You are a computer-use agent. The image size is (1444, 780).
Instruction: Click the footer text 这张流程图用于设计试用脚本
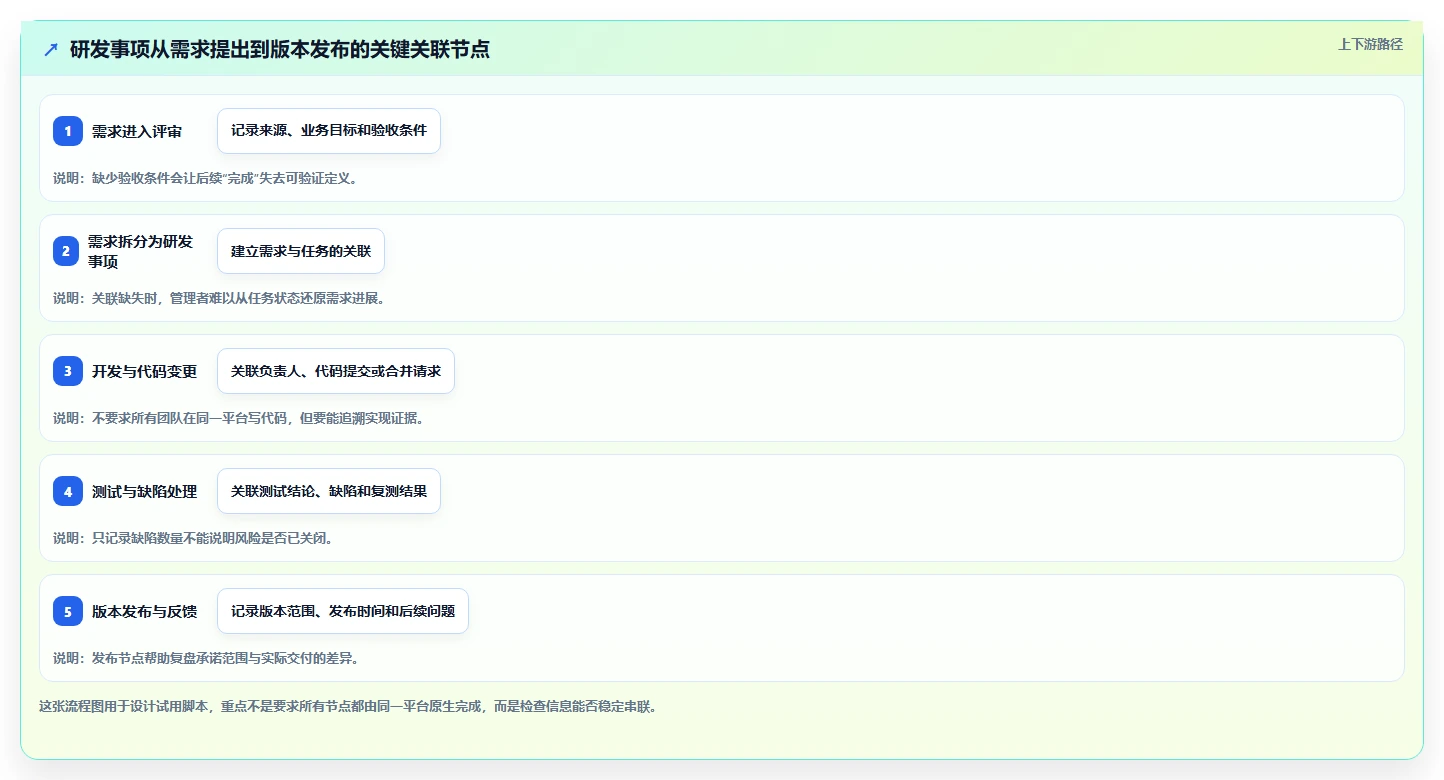(348, 706)
